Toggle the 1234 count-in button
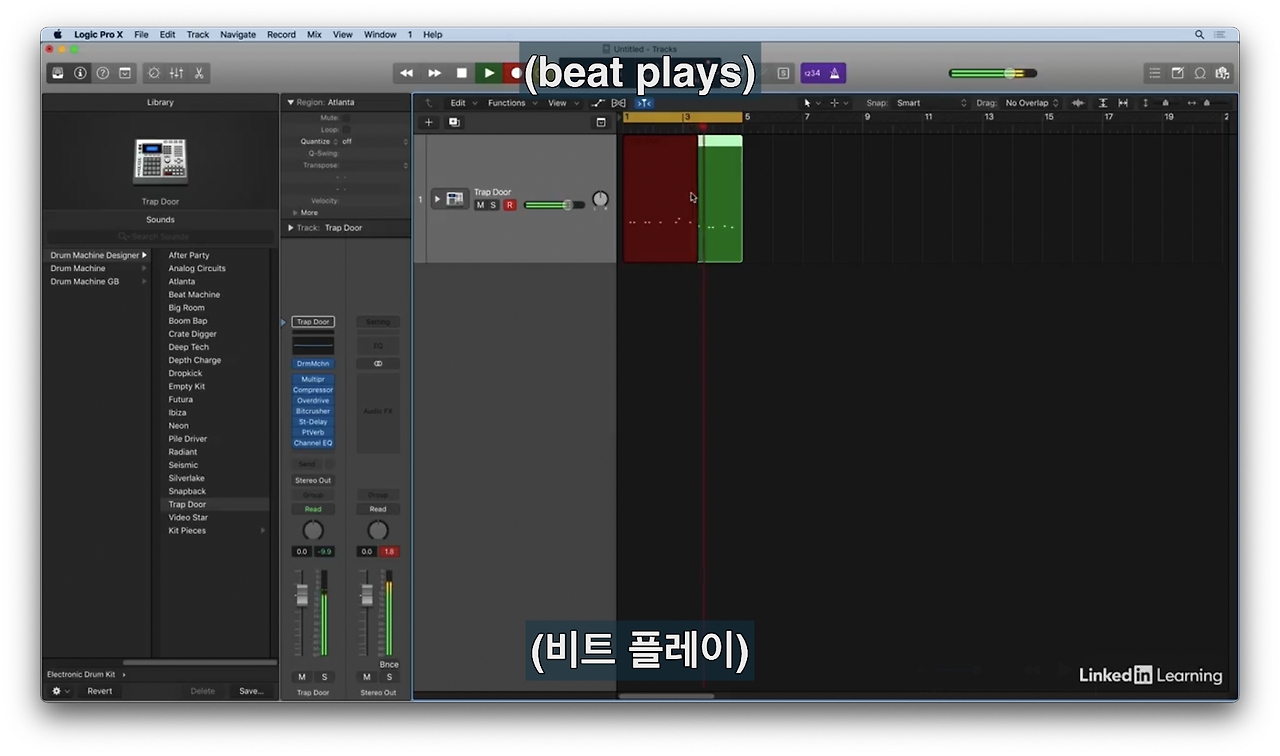This screenshot has width=1280, height=756. 812,73
